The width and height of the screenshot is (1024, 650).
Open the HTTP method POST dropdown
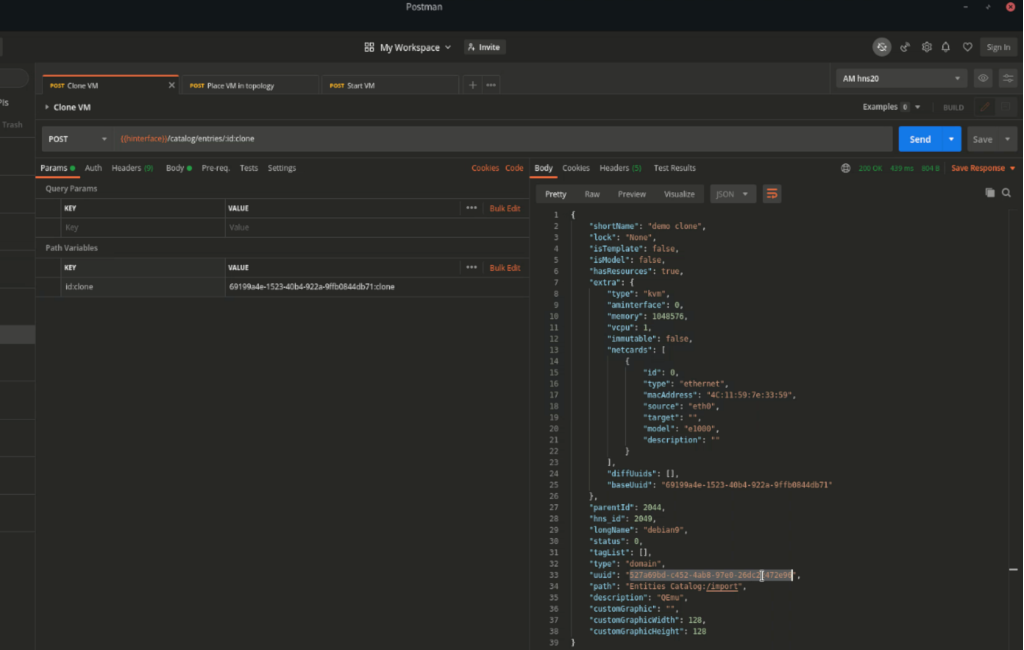click(77, 139)
